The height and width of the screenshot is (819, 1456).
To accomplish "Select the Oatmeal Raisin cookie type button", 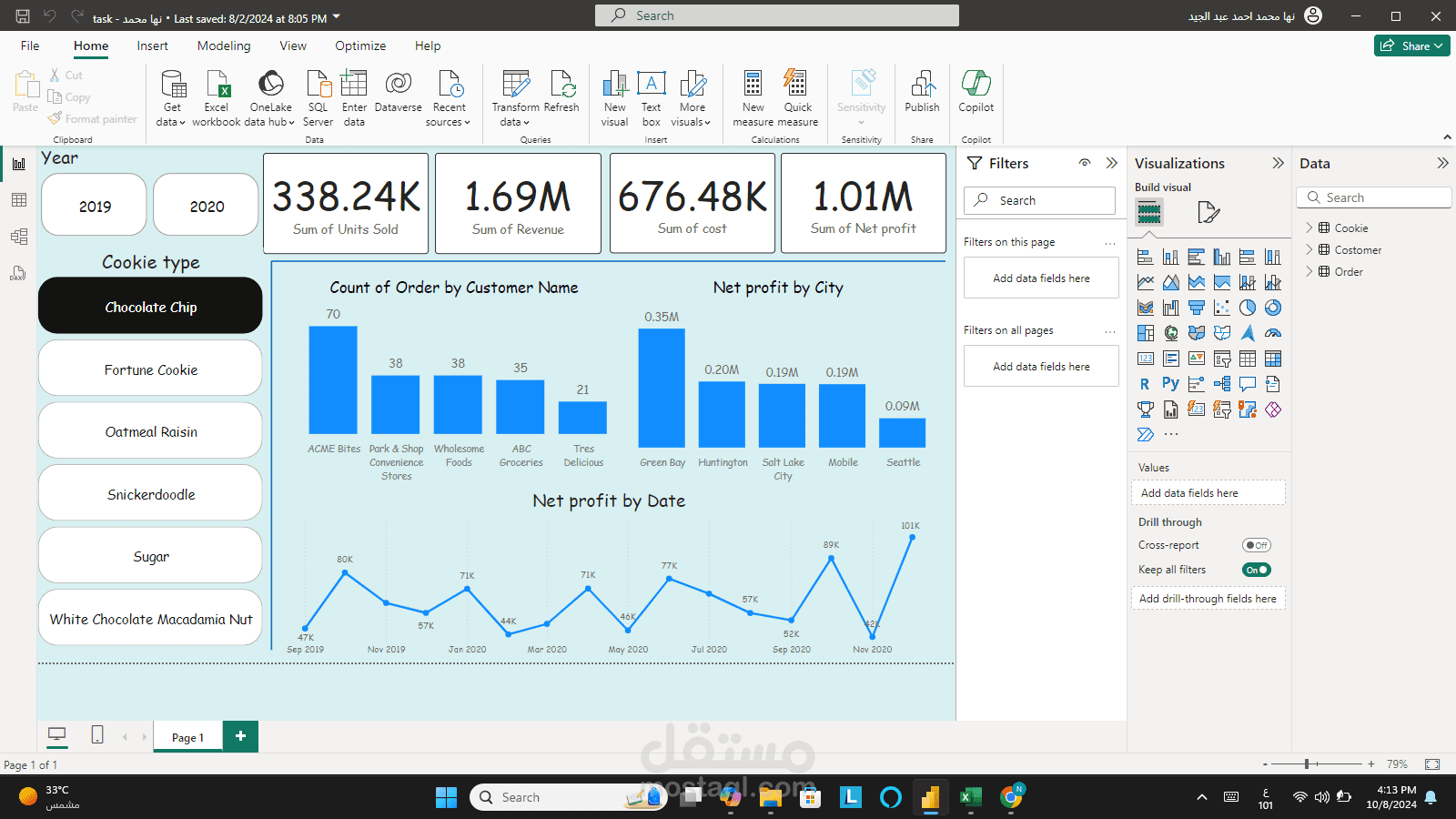I will point(150,431).
